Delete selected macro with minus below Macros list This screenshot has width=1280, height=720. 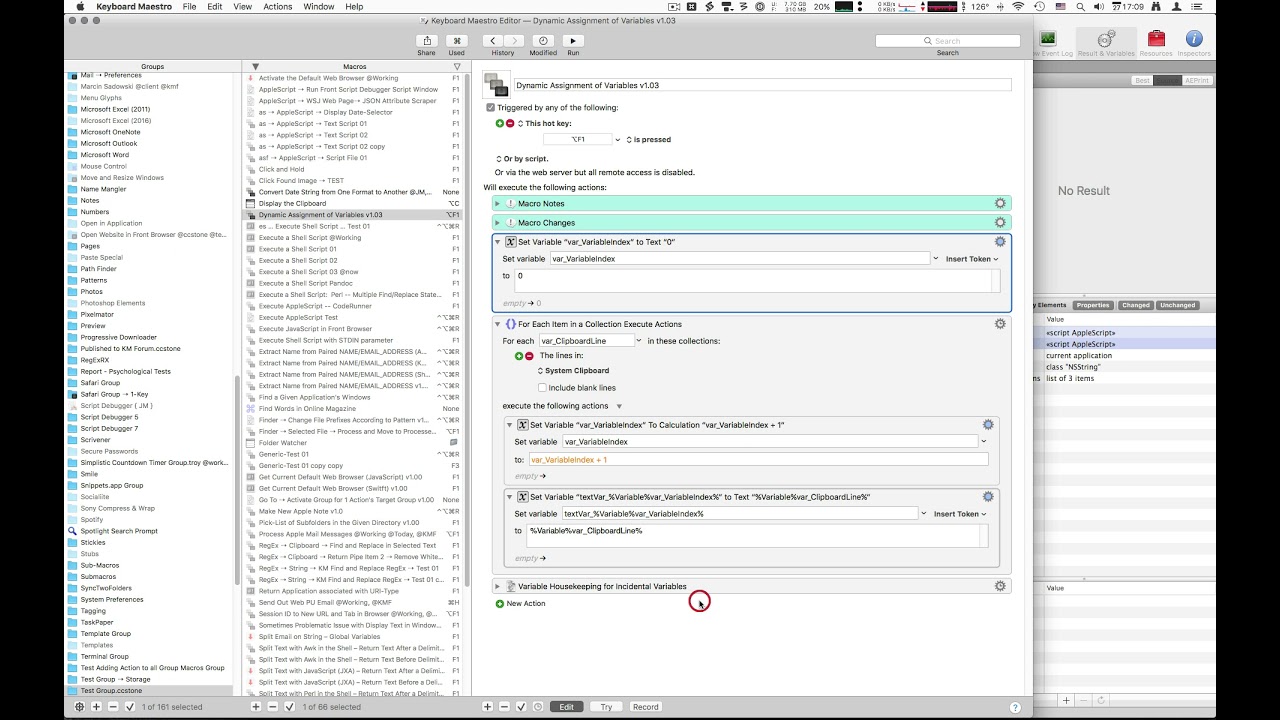coord(272,707)
